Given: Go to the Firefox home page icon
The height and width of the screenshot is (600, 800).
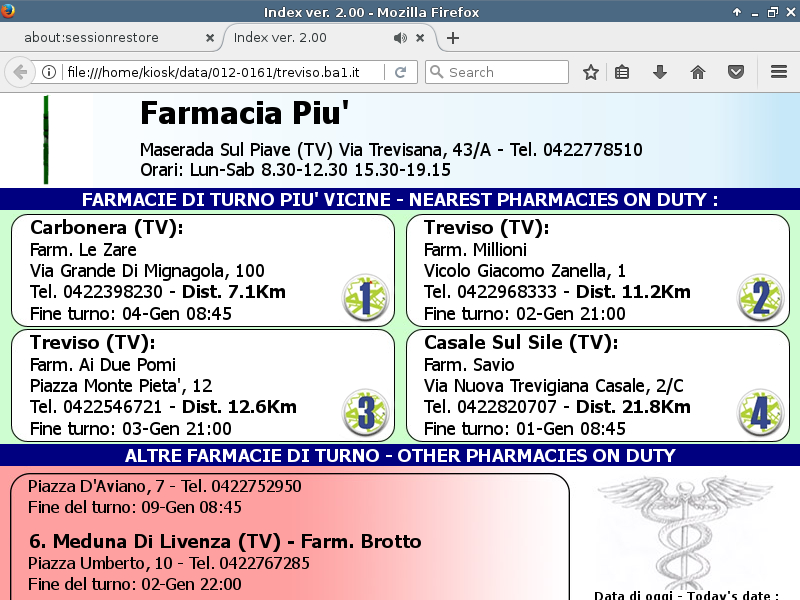Looking at the screenshot, I should pos(698,72).
